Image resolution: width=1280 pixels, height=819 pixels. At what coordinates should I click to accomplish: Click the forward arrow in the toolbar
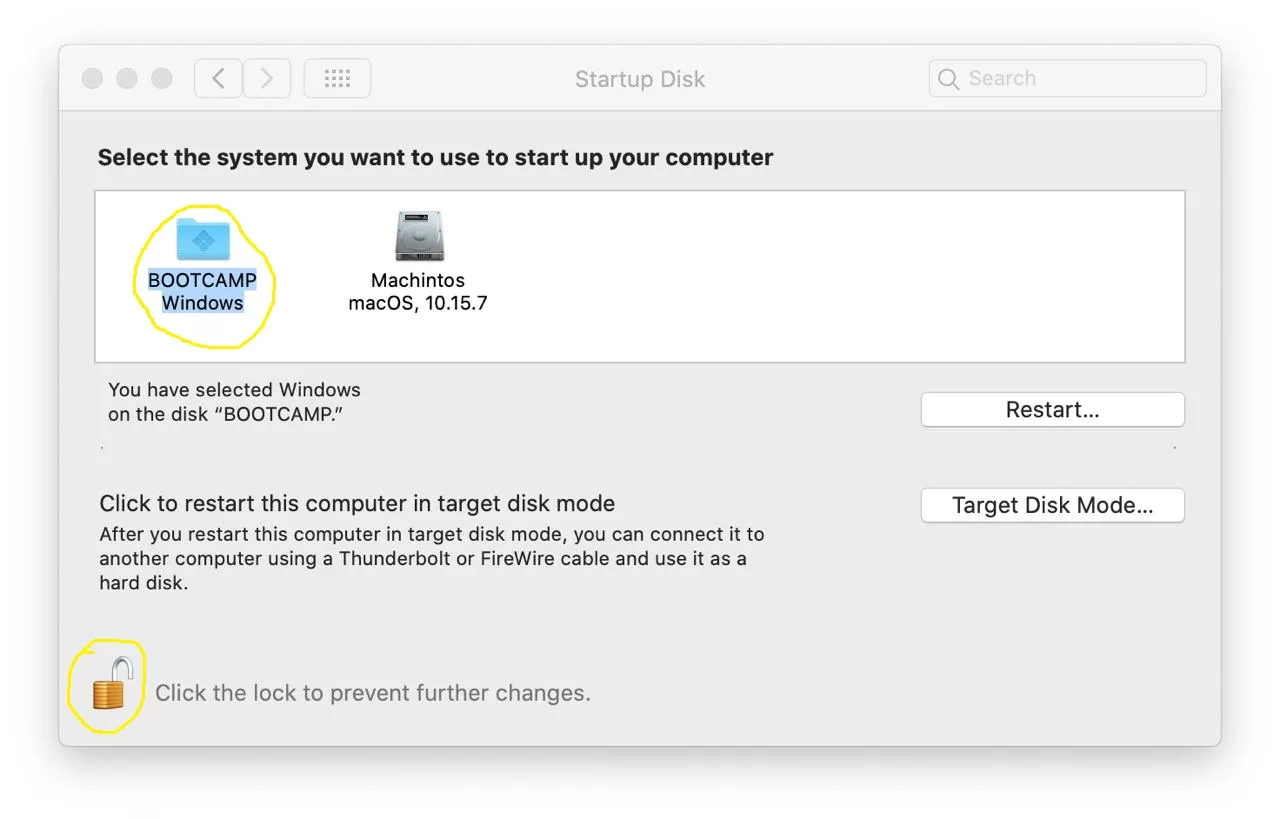click(266, 78)
